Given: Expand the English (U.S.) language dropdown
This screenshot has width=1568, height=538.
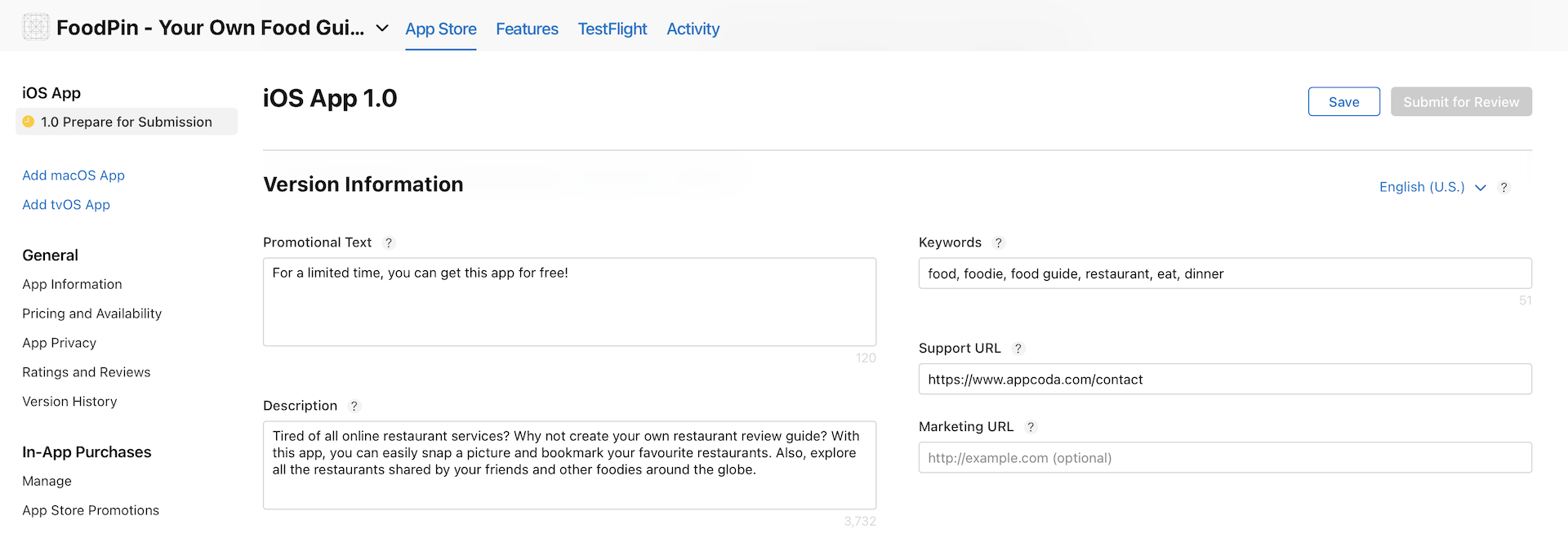Looking at the screenshot, I should [x=1432, y=187].
